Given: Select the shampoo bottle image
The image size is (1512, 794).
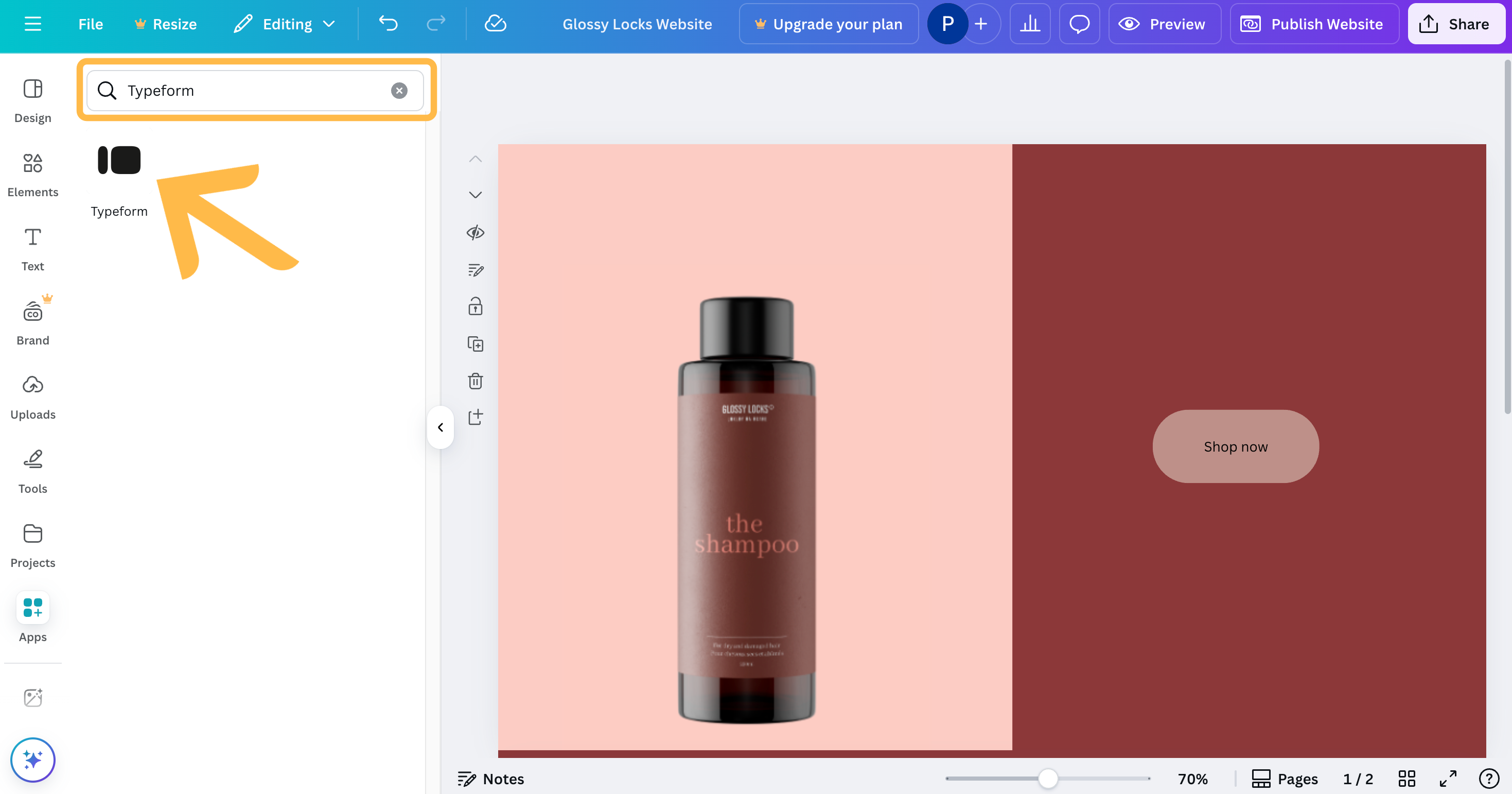Looking at the screenshot, I should click(x=747, y=510).
